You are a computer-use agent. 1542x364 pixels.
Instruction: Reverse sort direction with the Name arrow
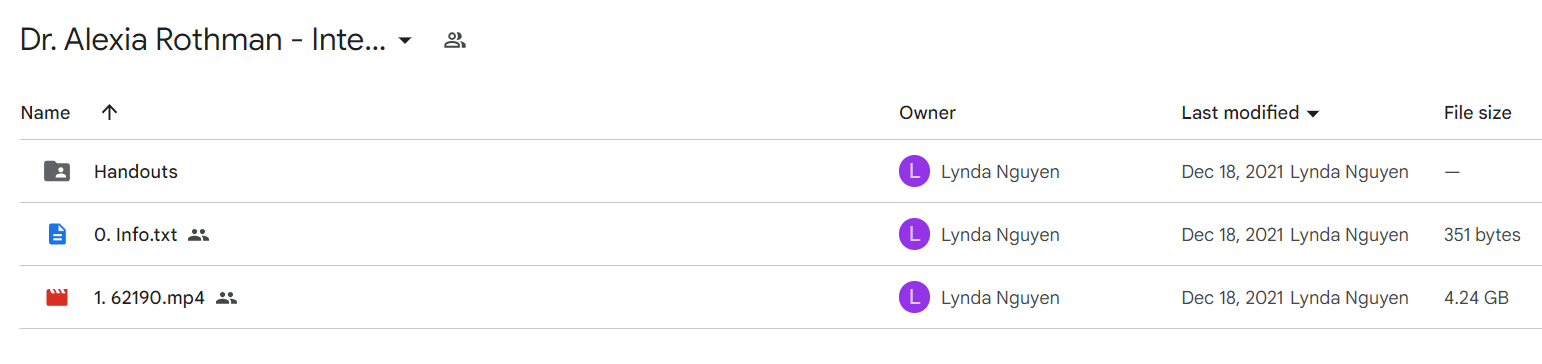tap(110, 113)
